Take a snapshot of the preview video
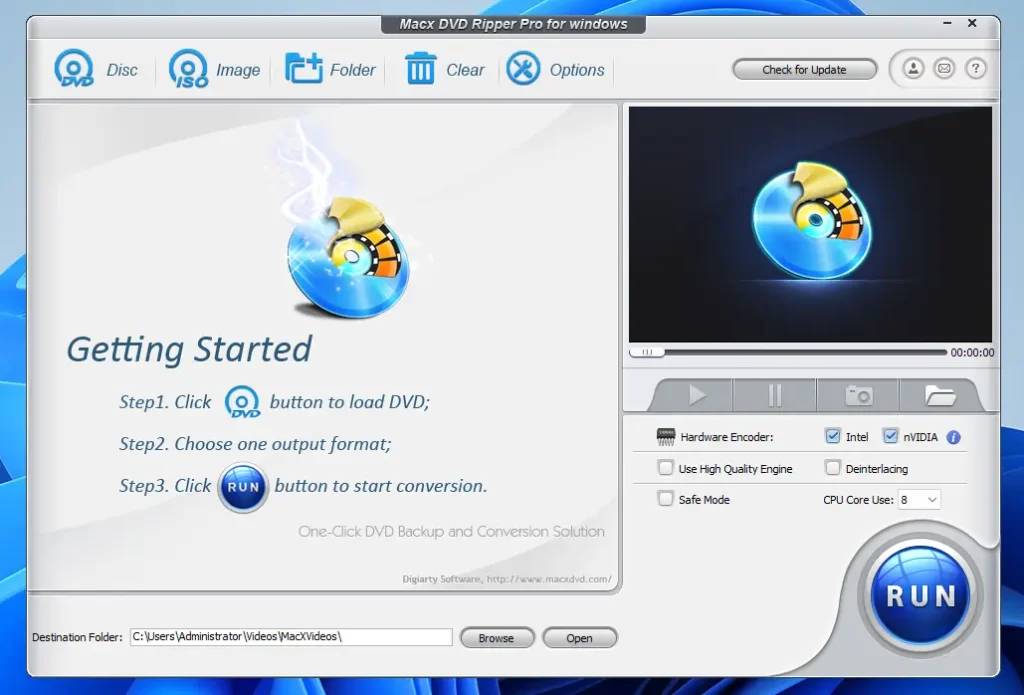 tap(857, 395)
